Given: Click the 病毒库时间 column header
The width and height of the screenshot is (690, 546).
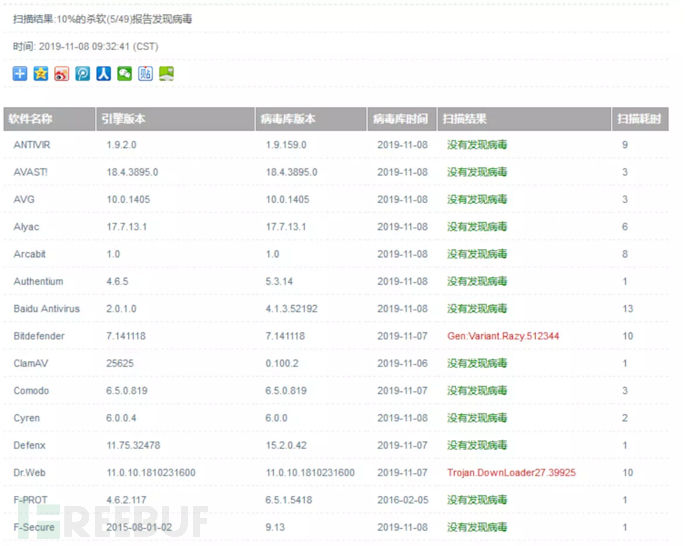Looking at the screenshot, I should (x=402, y=119).
